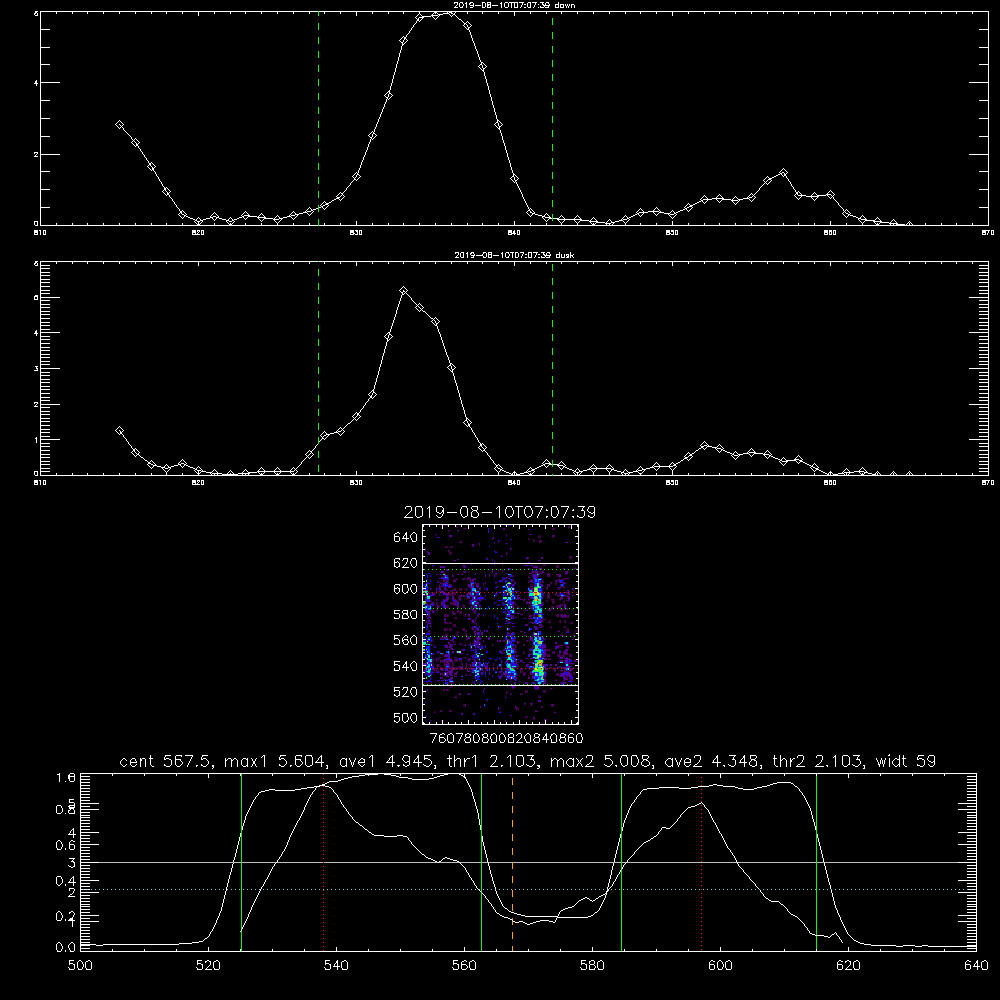Click the leftmost green solid line in the bottom plot

pos(241,862)
